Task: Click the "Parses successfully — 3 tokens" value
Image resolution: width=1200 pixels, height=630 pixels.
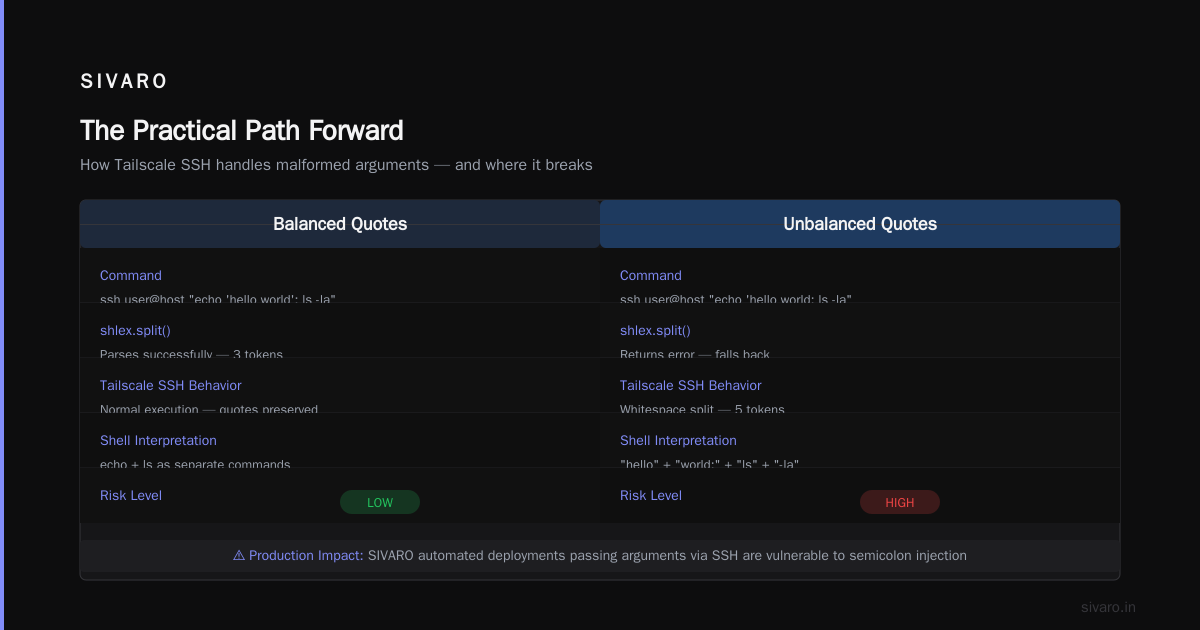Action: pyautogui.click(x=191, y=354)
